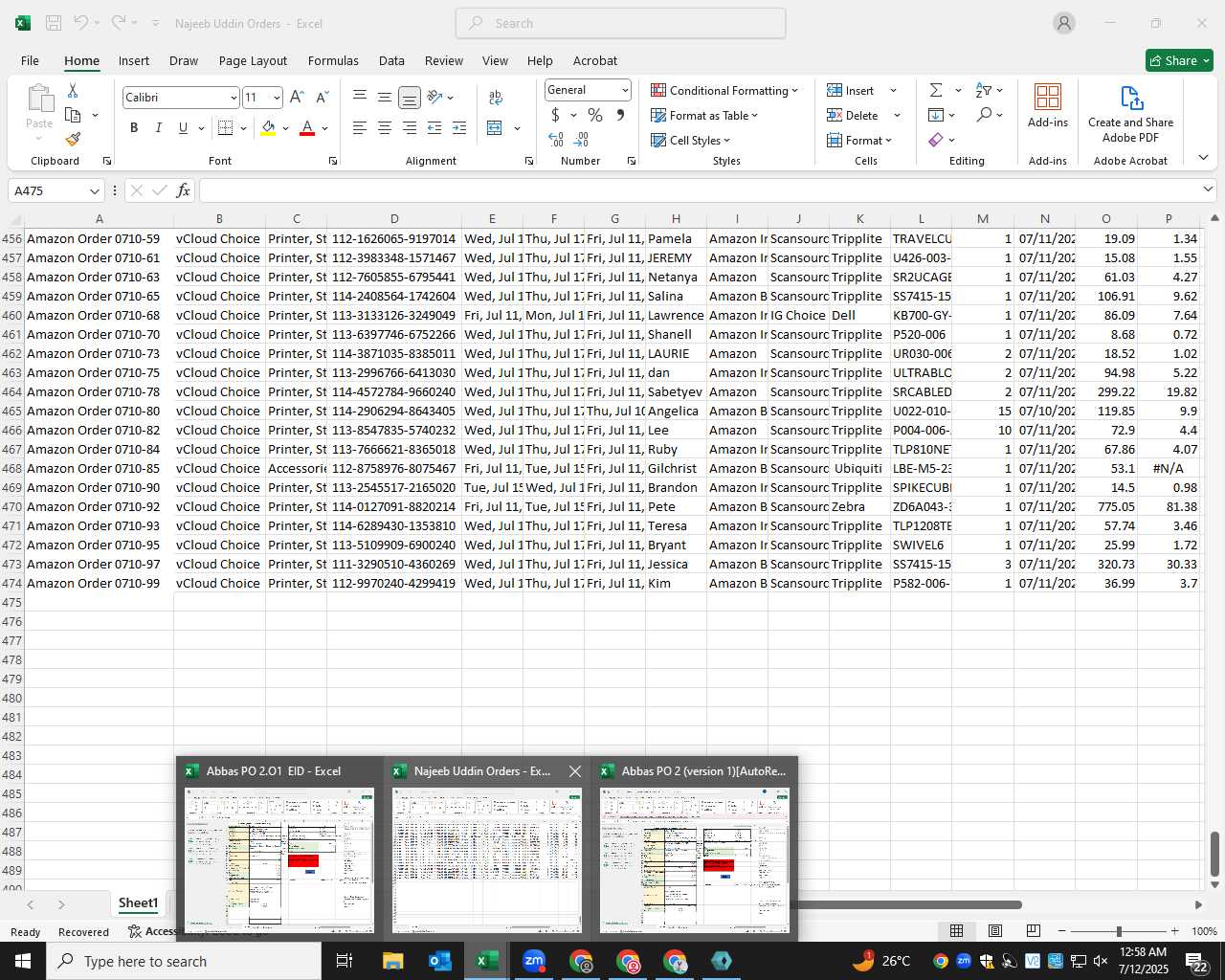Screen dimensions: 1225x980
Task: Toggle Italic formatting
Action: tap(158, 128)
